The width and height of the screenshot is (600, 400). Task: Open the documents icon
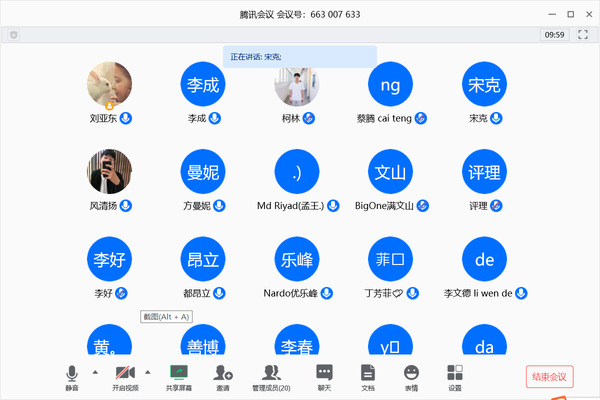(368, 373)
